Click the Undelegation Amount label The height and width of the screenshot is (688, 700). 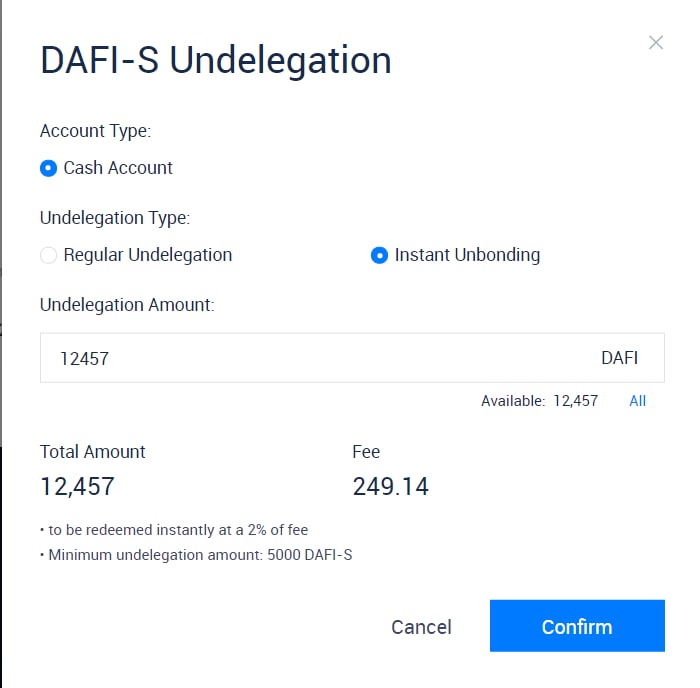127,305
